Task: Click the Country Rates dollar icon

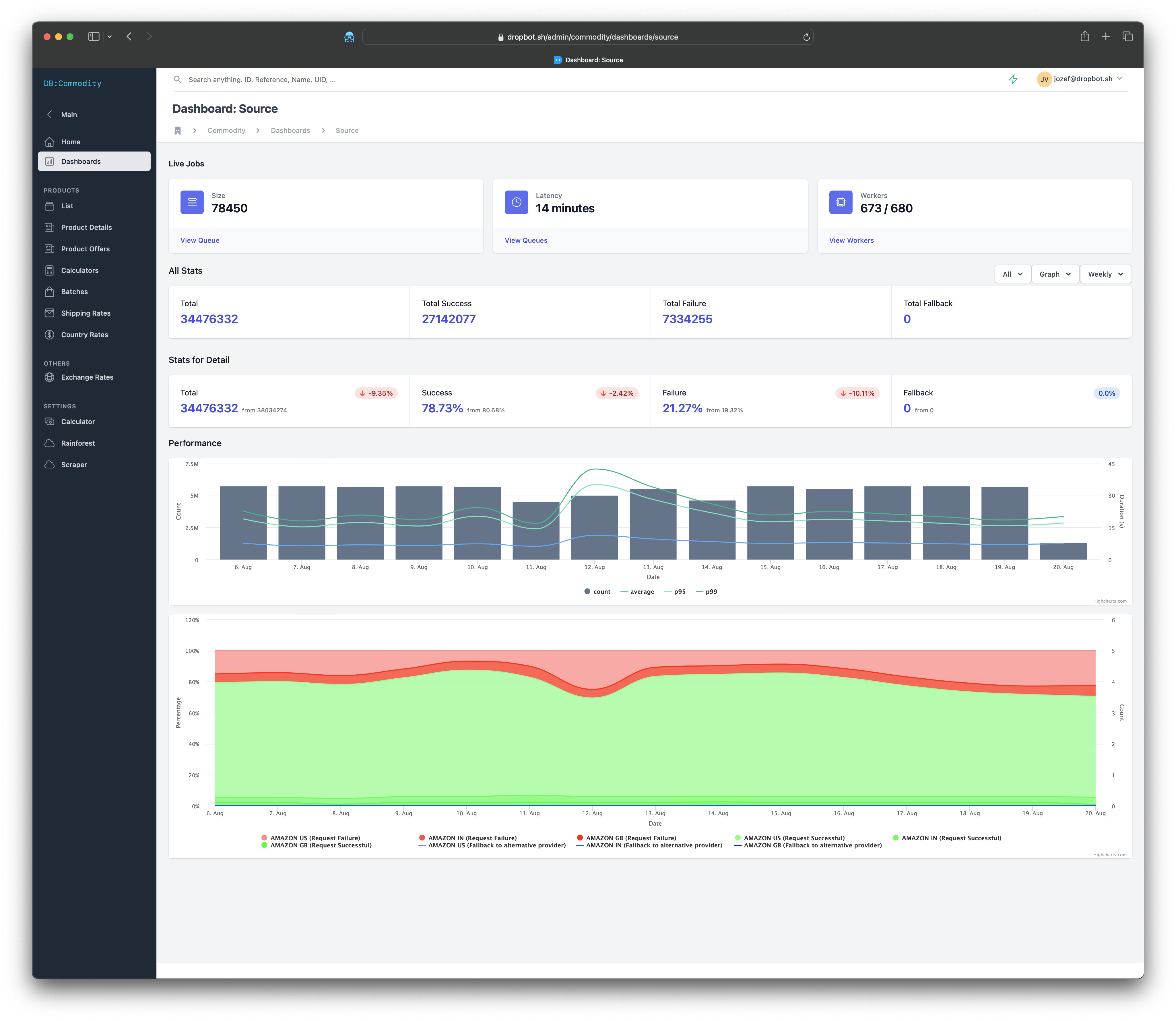Action: [x=50, y=335]
